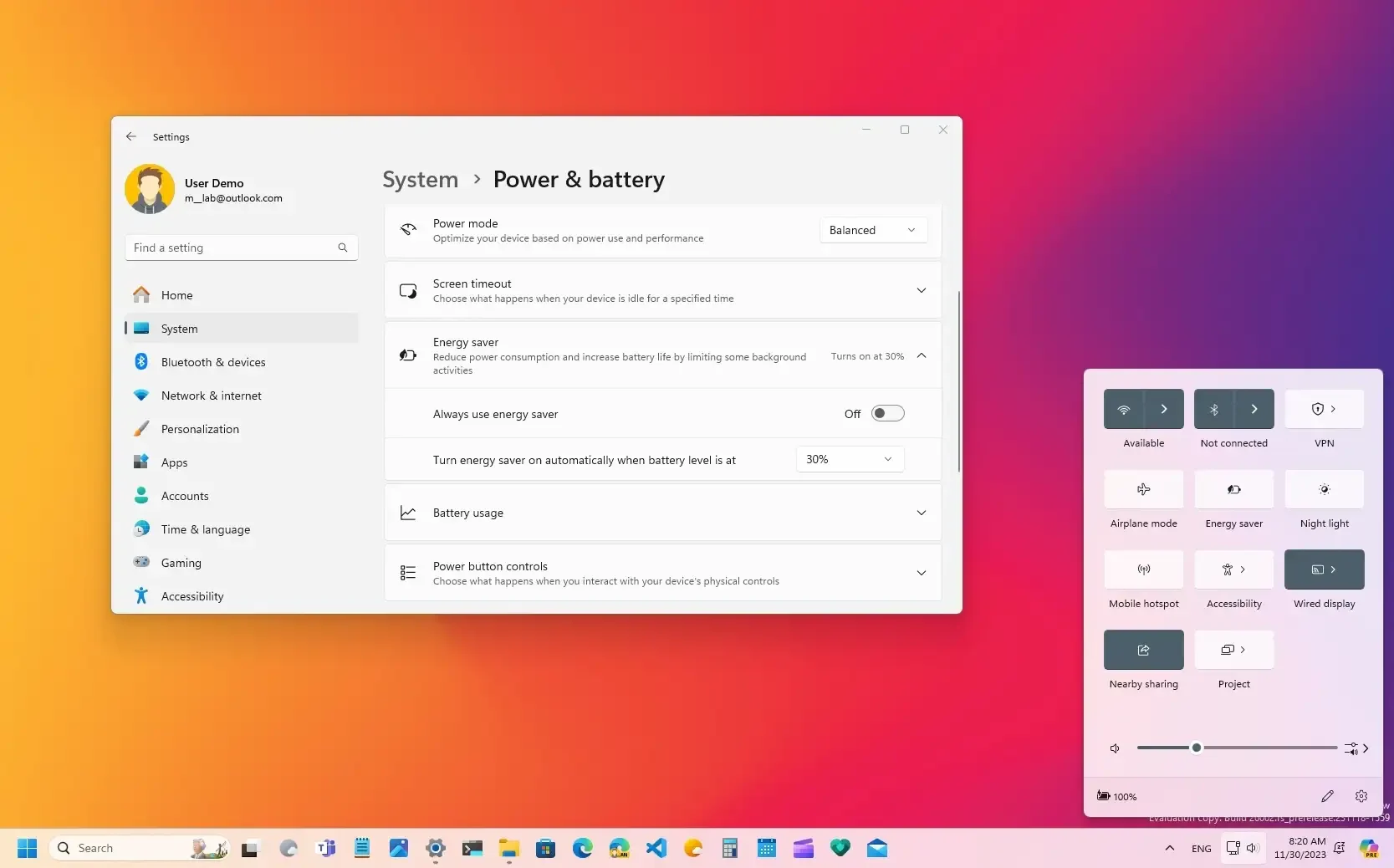Open Wired display quick tile
Screen dimensions: 1394x868
point(1325,569)
